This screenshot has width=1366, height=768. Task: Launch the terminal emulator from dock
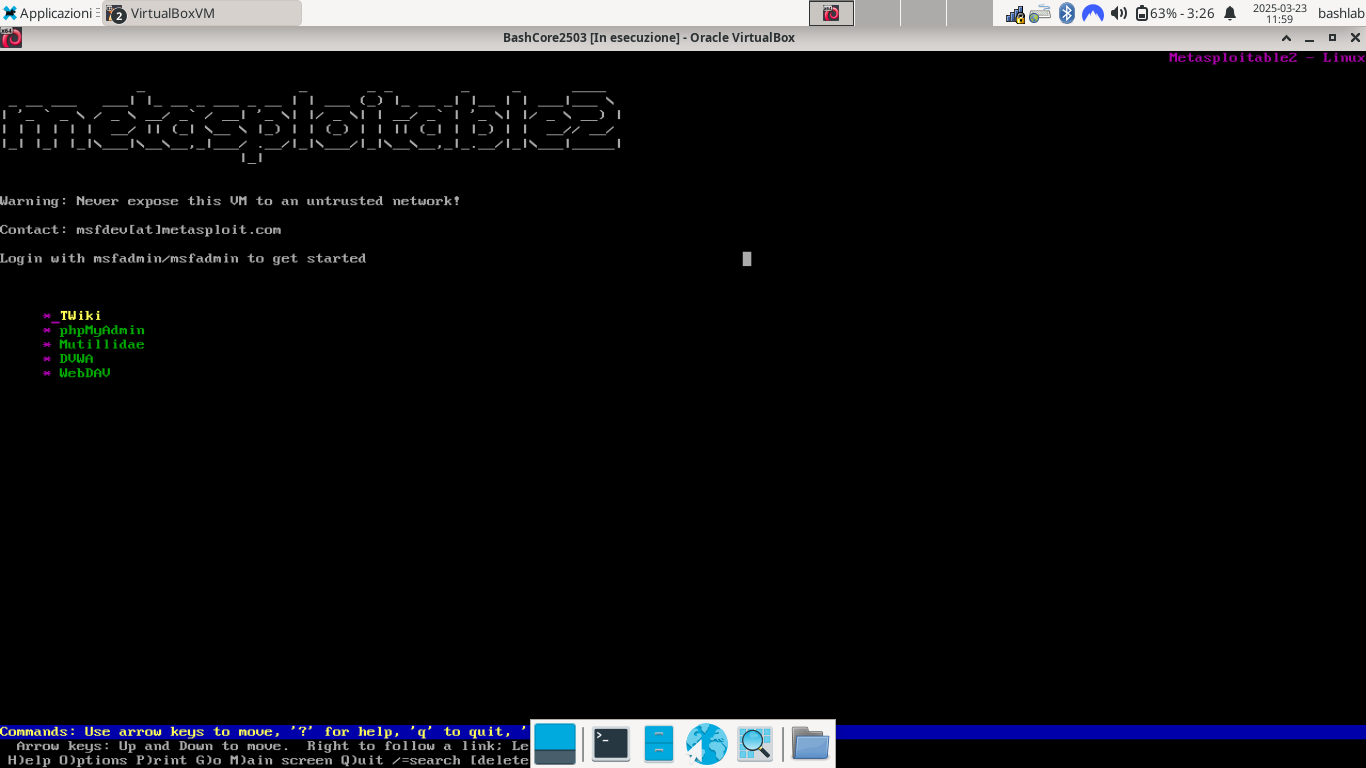click(x=611, y=744)
